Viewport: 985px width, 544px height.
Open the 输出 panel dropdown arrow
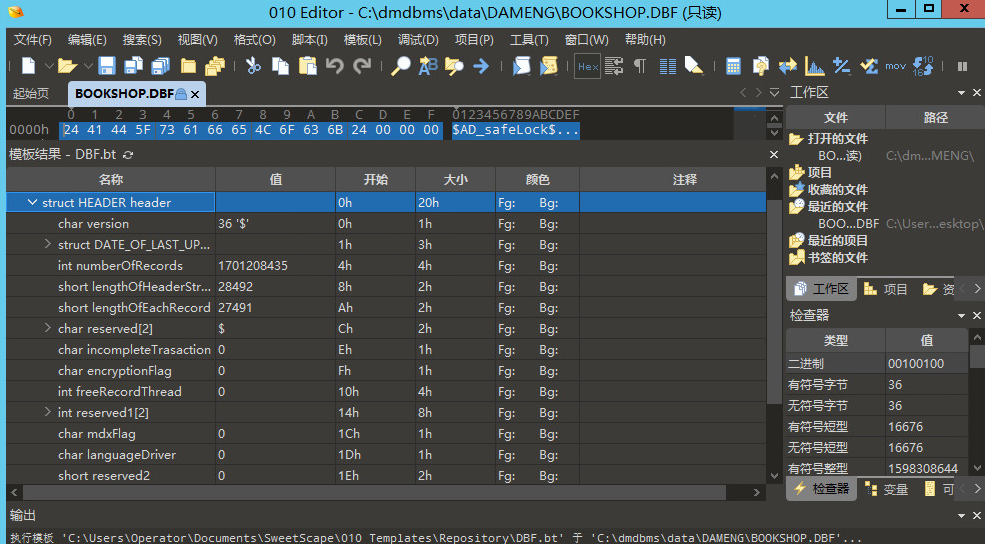(x=961, y=516)
